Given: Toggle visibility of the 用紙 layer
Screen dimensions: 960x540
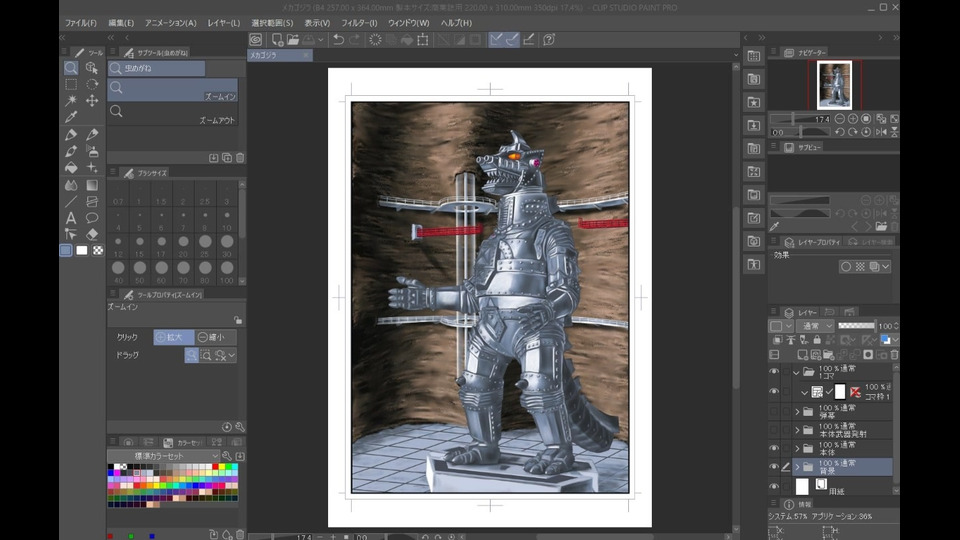Looking at the screenshot, I should pyautogui.click(x=774, y=486).
